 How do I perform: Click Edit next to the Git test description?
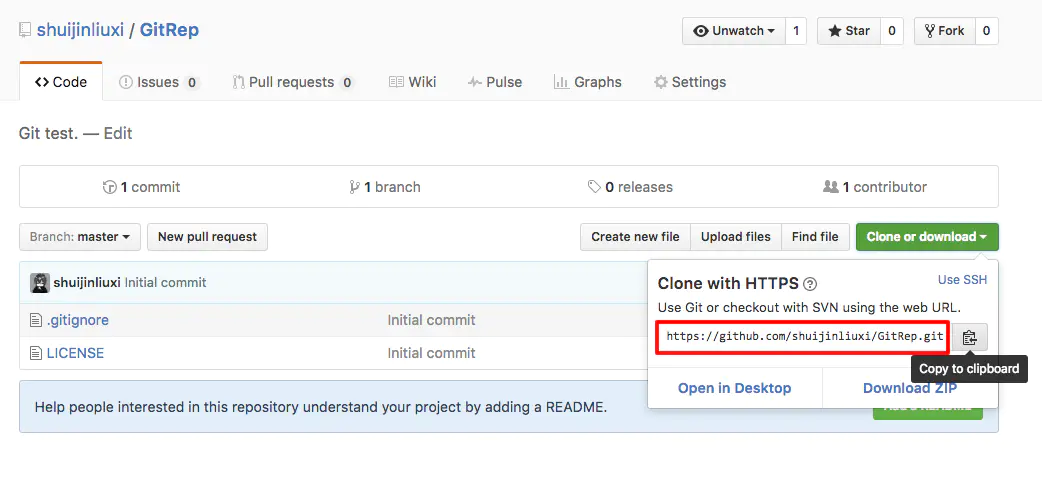pos(118,134)
